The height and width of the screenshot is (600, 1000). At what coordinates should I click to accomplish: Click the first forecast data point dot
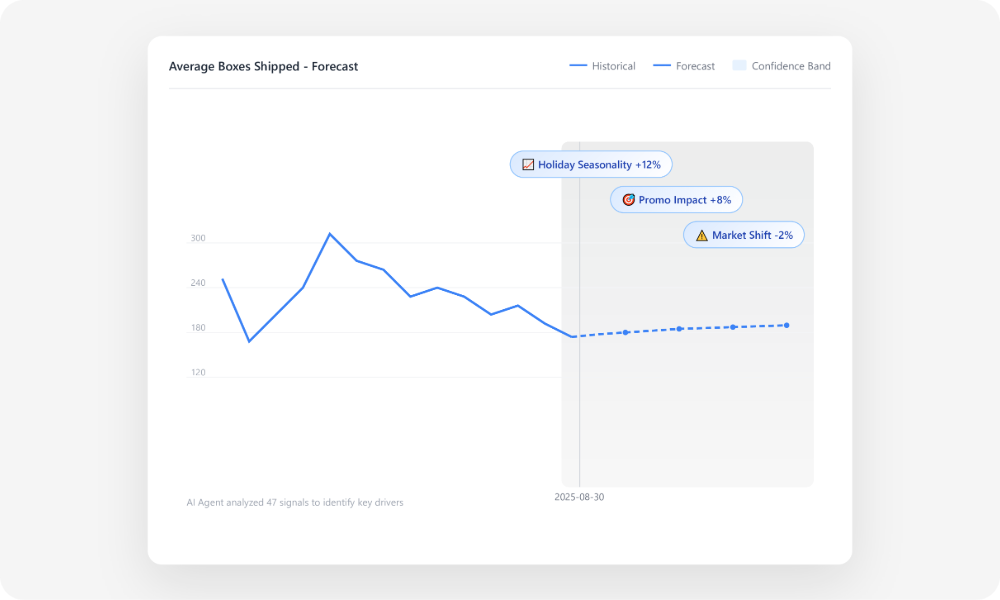click(x=626, y=332)
